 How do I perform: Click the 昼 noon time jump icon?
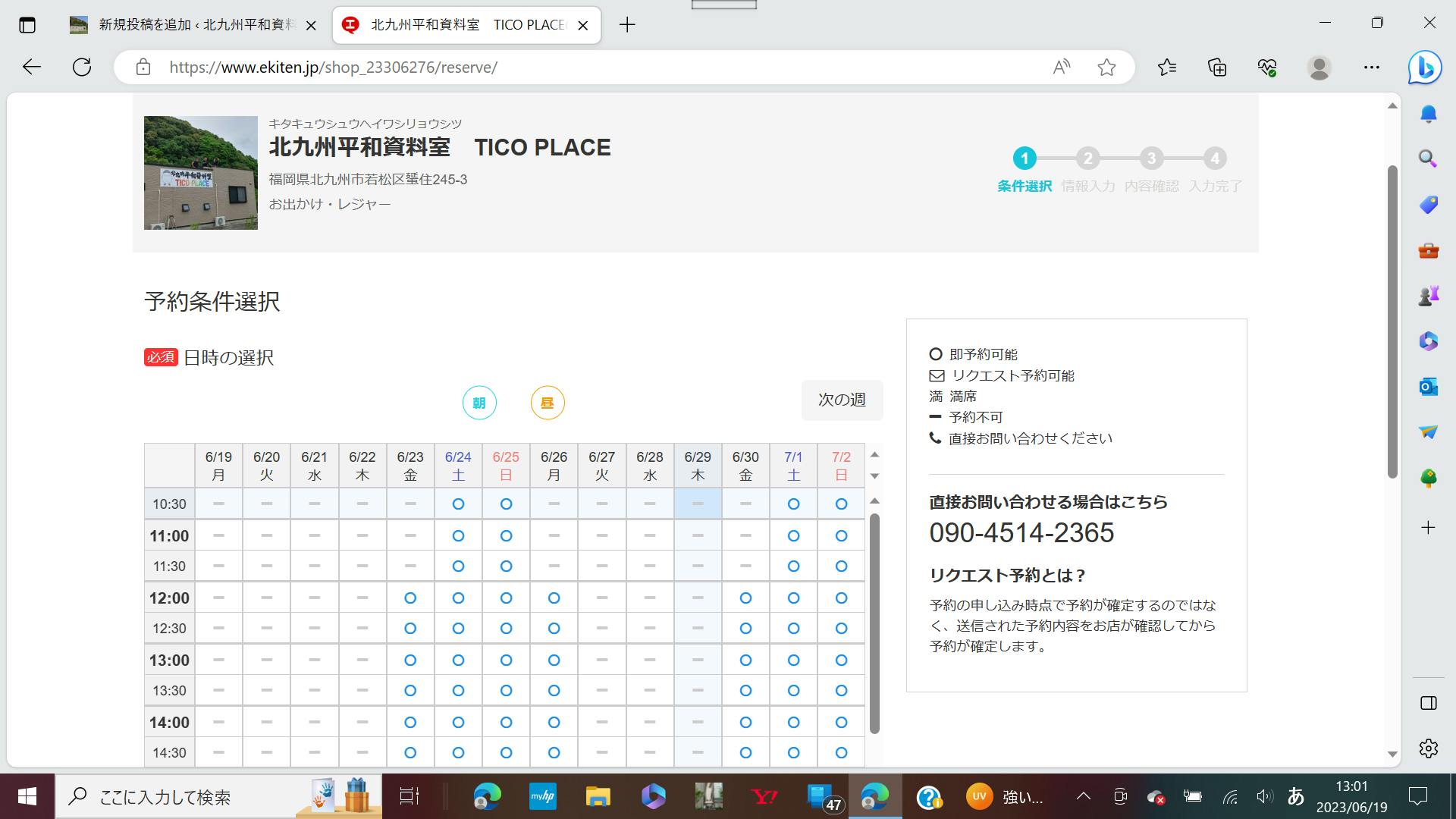coord(548,403)
